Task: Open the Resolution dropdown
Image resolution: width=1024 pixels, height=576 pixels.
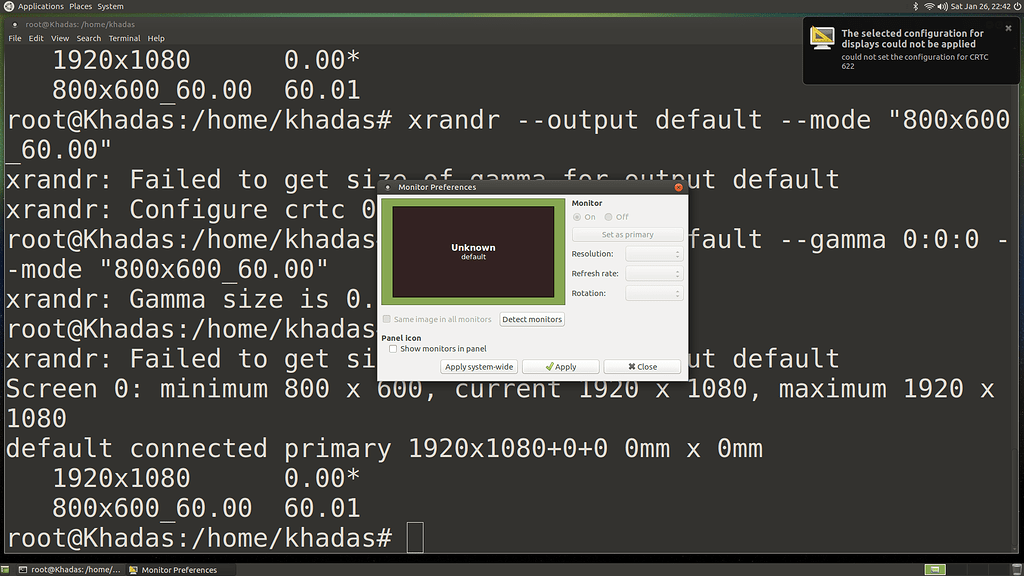Action: [x=650, y=253]
